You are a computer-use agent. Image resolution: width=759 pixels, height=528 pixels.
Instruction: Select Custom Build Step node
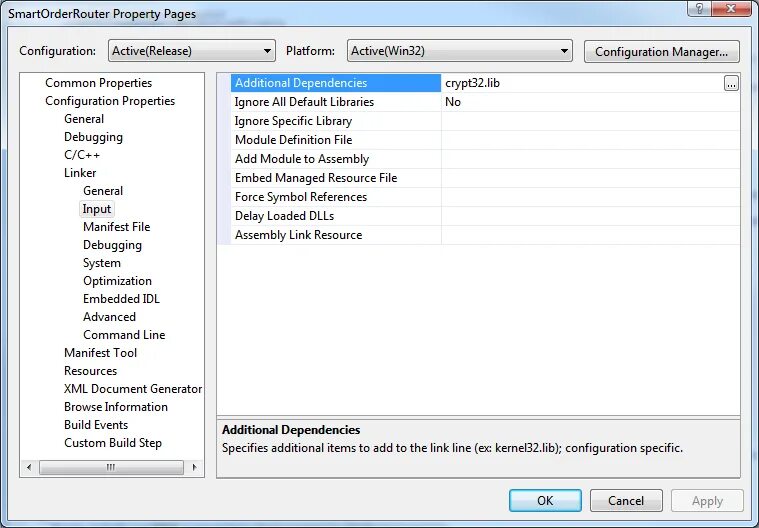pyautogui.click(x=113, y=443)
